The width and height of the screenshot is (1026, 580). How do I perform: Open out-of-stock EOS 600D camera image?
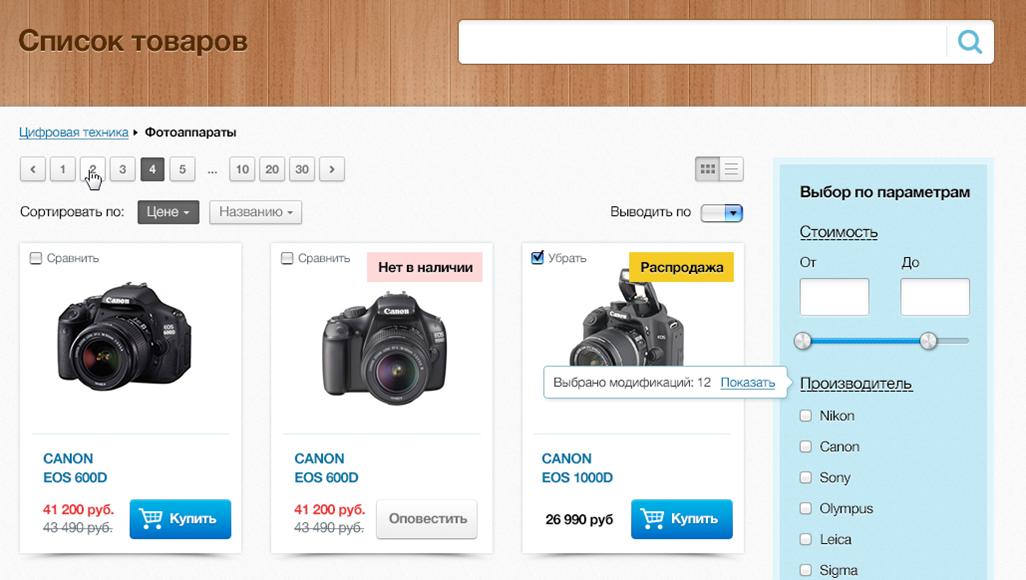[x=384, y=349]
